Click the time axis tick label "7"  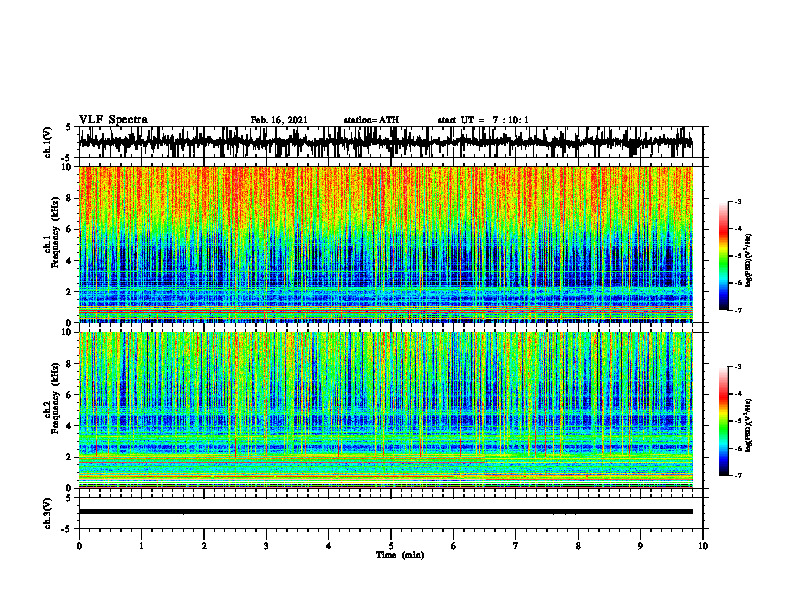coord(516,546)
